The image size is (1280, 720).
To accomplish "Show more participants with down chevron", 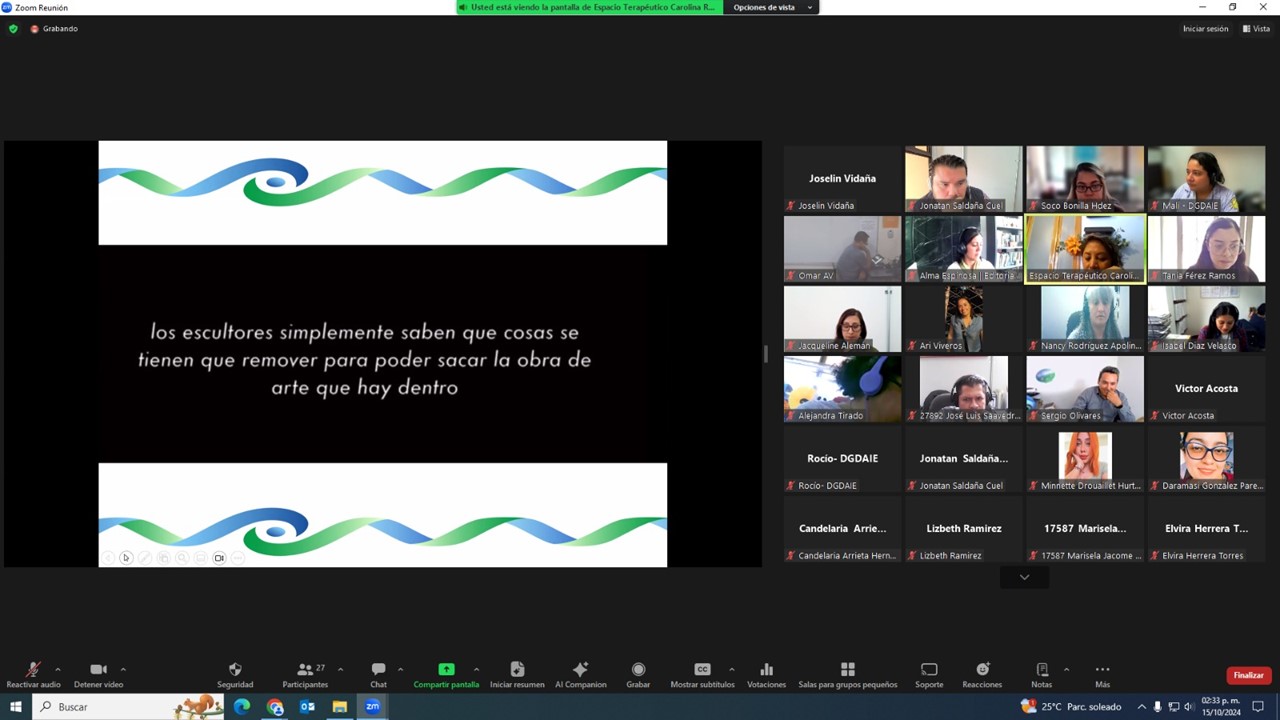I will click(x=1024, y=577).
